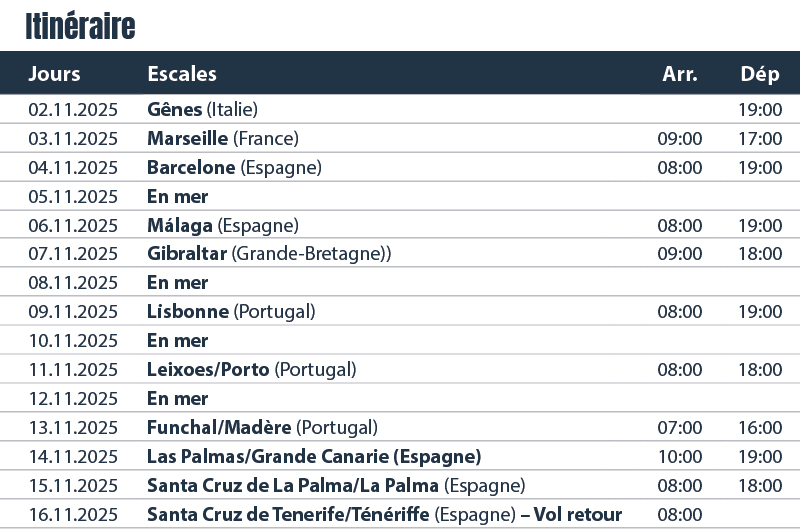The height and width of the screenshot is (532, 800).
Task: Click the 16.11.2025 date cell
Action: click(73, 515)
